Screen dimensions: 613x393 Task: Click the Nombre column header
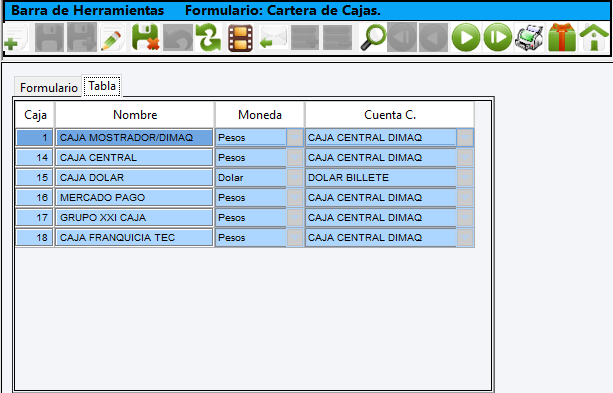click(x=135, y=115)
